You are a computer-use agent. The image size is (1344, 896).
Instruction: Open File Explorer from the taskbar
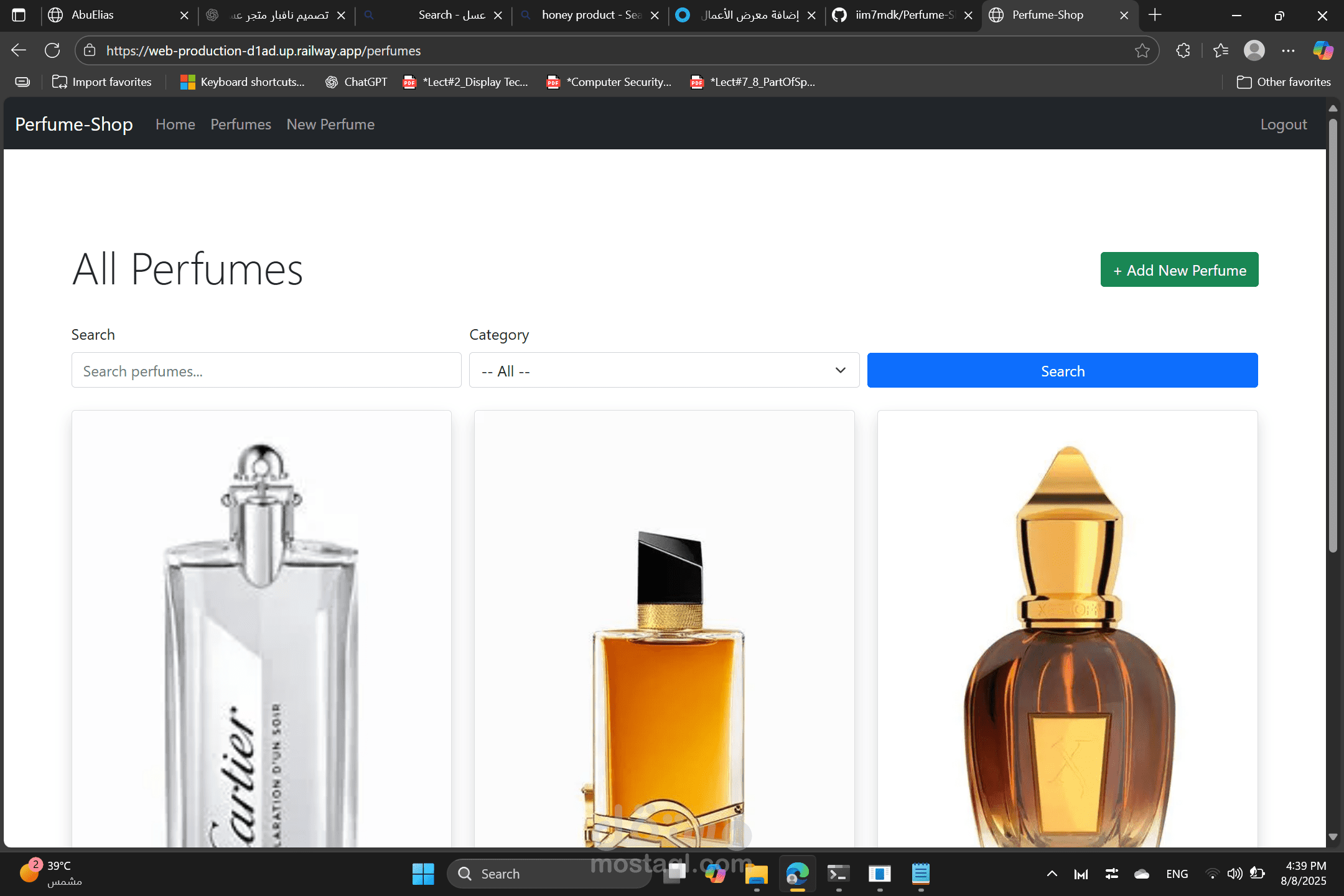(756, 874)
